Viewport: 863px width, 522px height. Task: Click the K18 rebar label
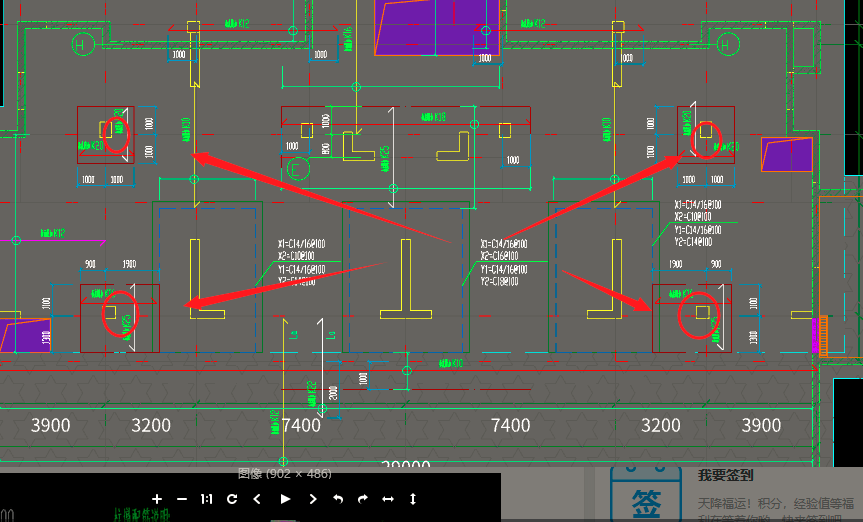point(434,117)
